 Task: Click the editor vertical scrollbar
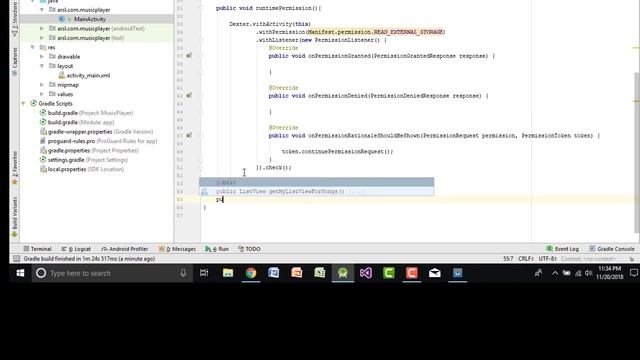pos(637,152)
